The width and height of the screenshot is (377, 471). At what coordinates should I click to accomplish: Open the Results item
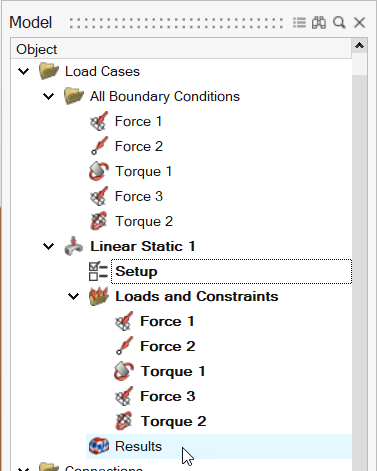(x=138, y=446)
